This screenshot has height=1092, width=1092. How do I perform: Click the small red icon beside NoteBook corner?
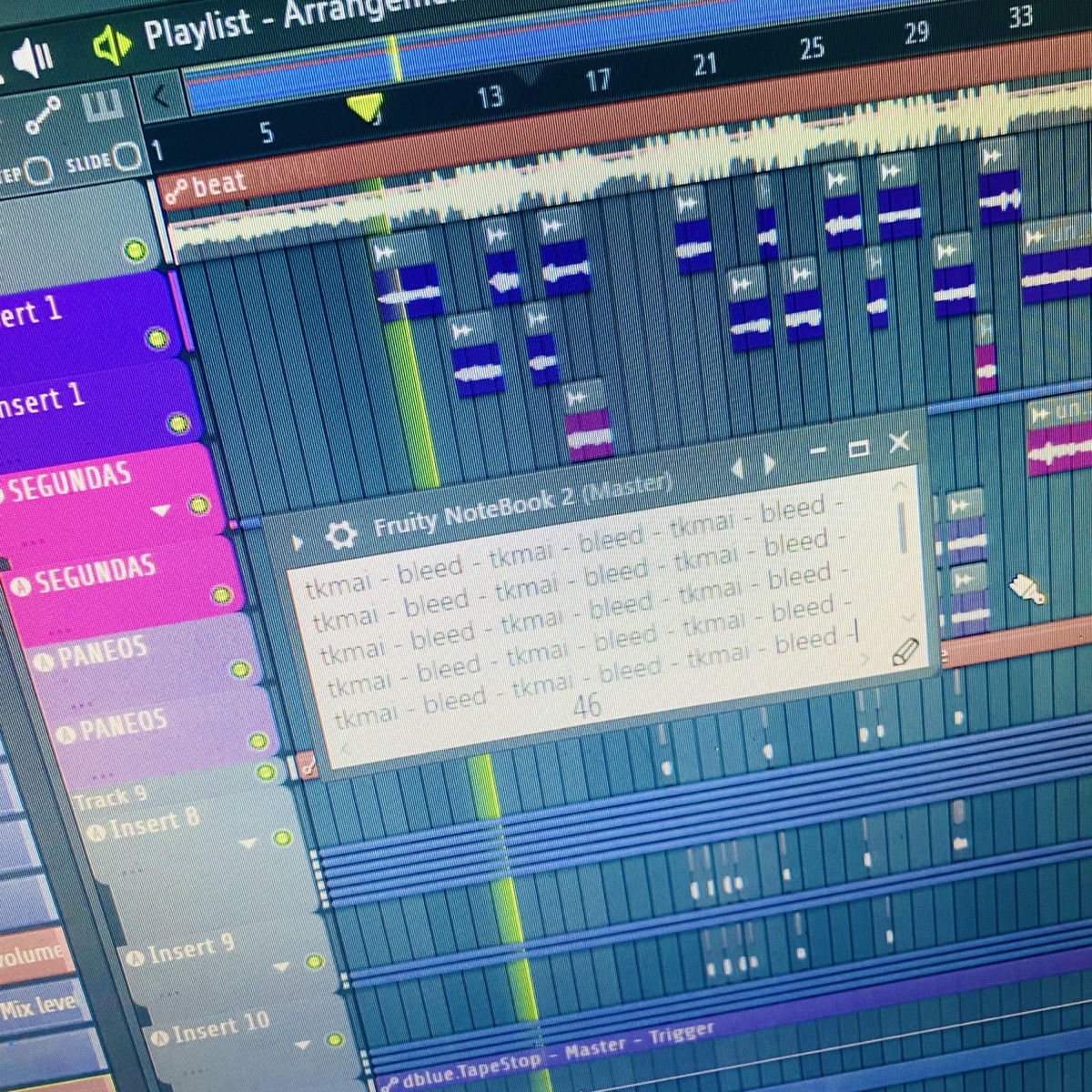coord(306,766)
